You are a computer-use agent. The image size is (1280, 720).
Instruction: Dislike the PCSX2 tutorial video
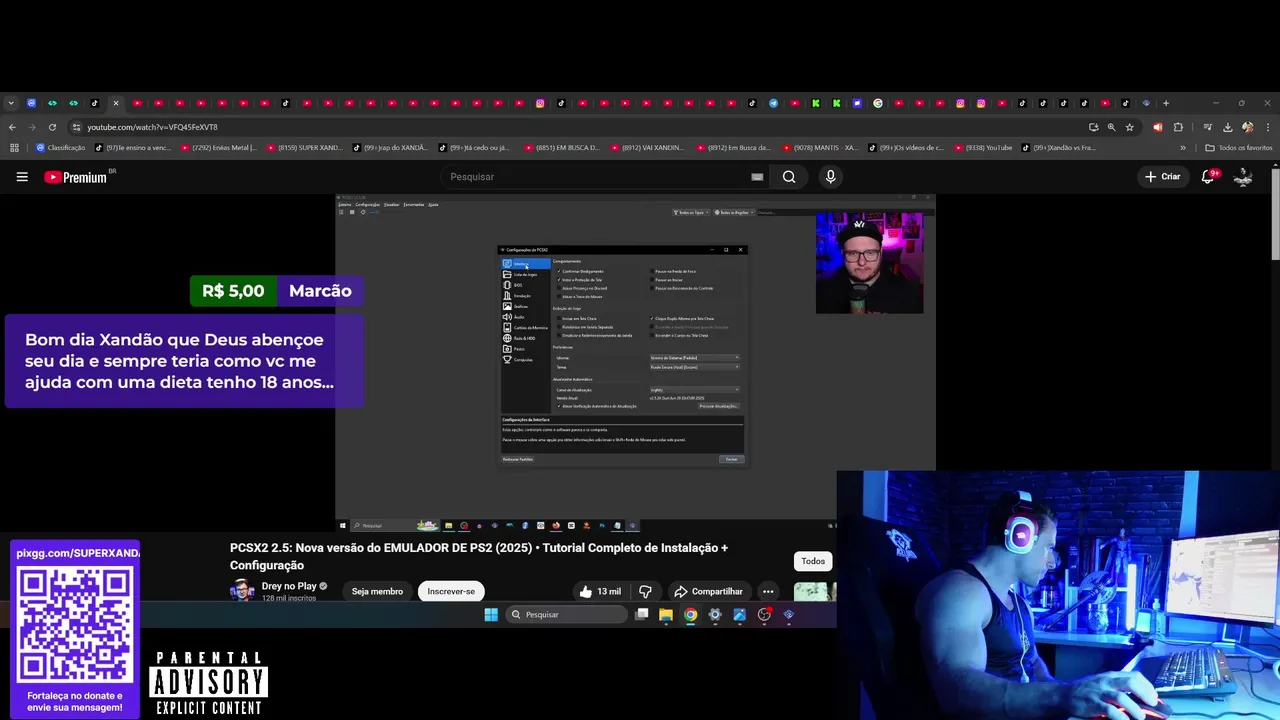tap(645, 591)
